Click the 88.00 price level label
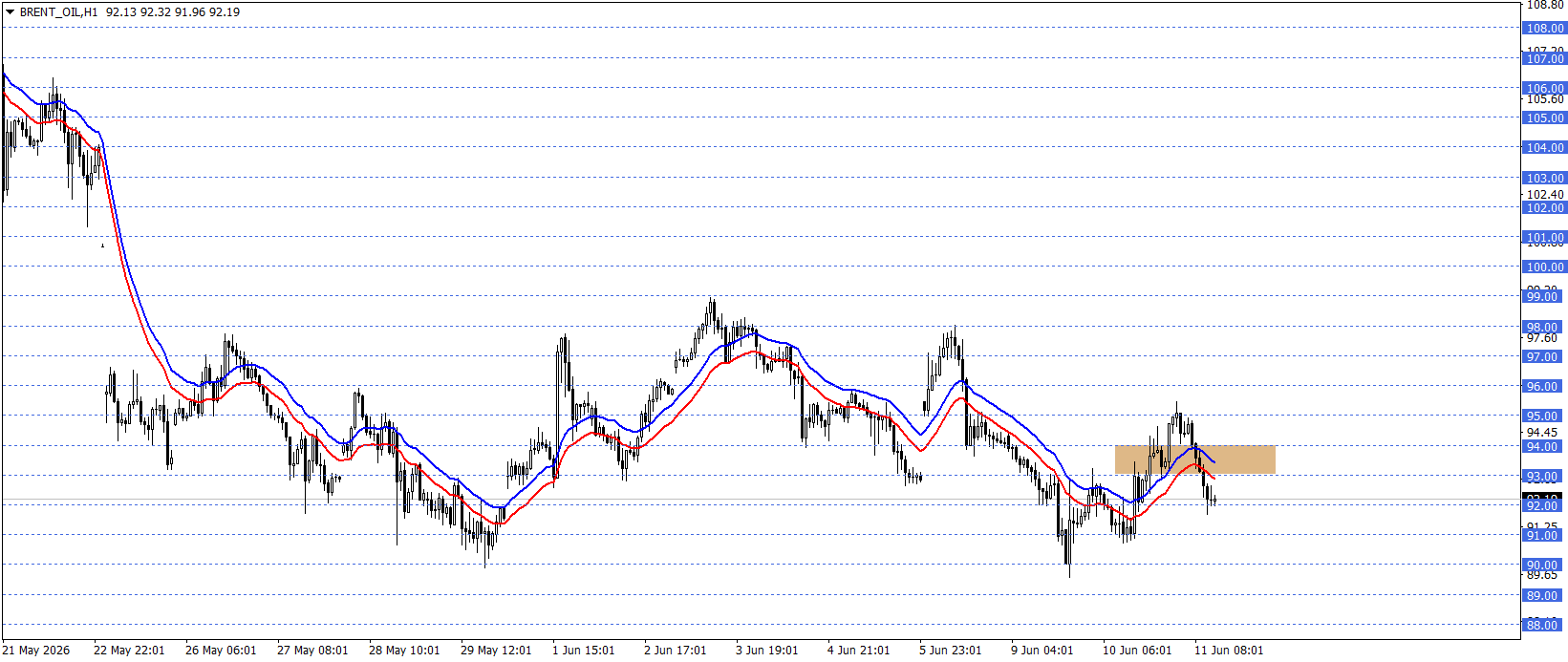 tap(1543, 626)
